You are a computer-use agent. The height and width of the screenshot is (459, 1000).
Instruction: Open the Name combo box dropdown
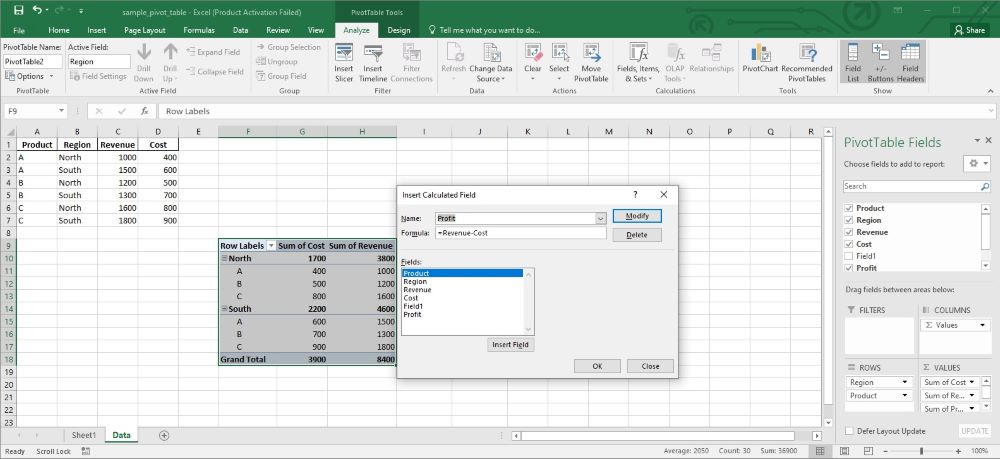pyautogui.click(x=600, y=218)
